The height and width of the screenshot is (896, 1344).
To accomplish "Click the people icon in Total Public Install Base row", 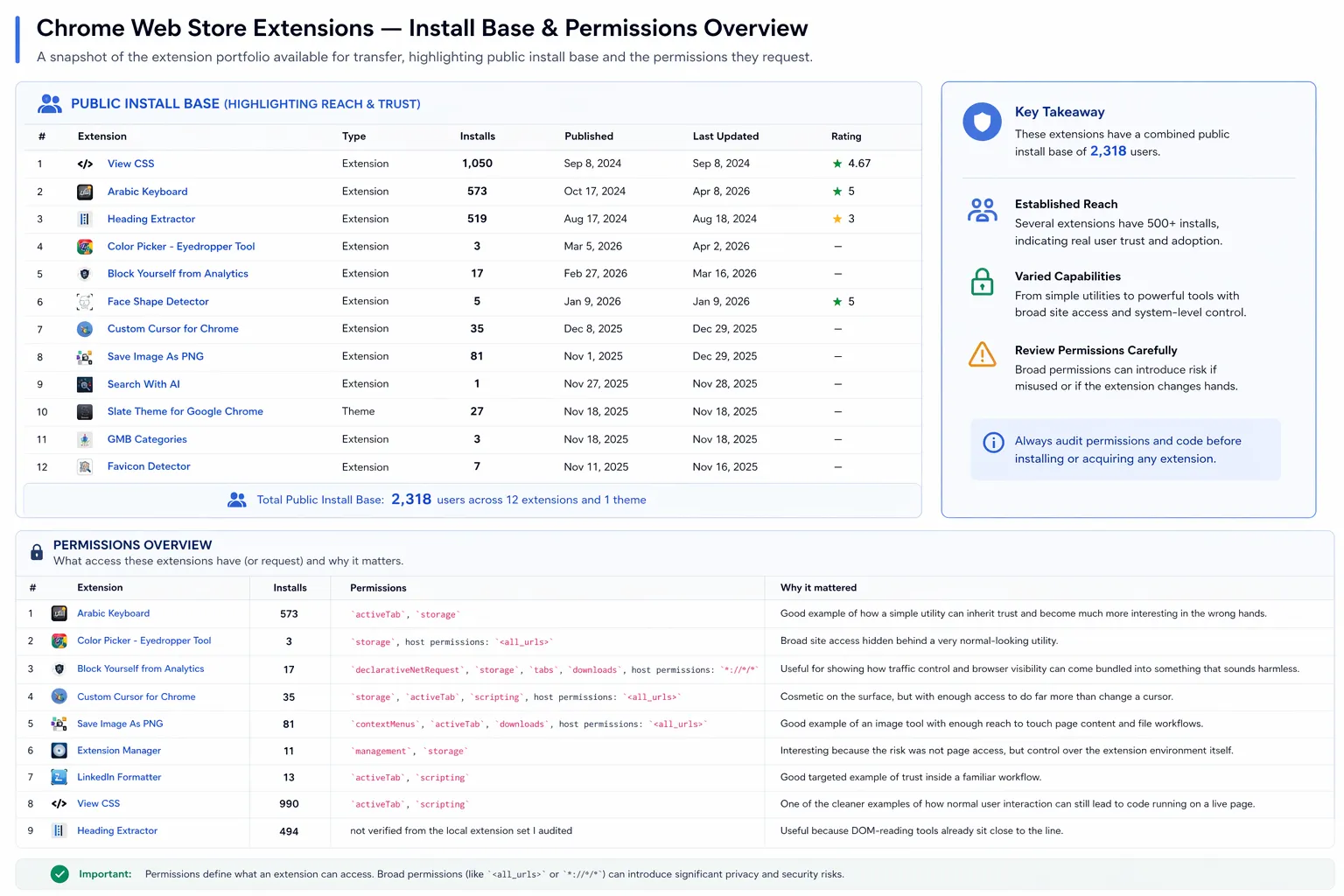I will [237, 500].
